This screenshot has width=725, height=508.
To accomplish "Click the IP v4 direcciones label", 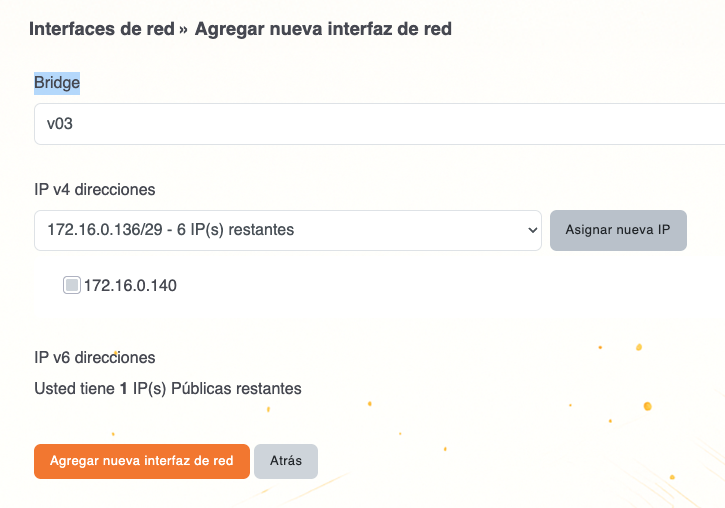I will tap(95, 189).
